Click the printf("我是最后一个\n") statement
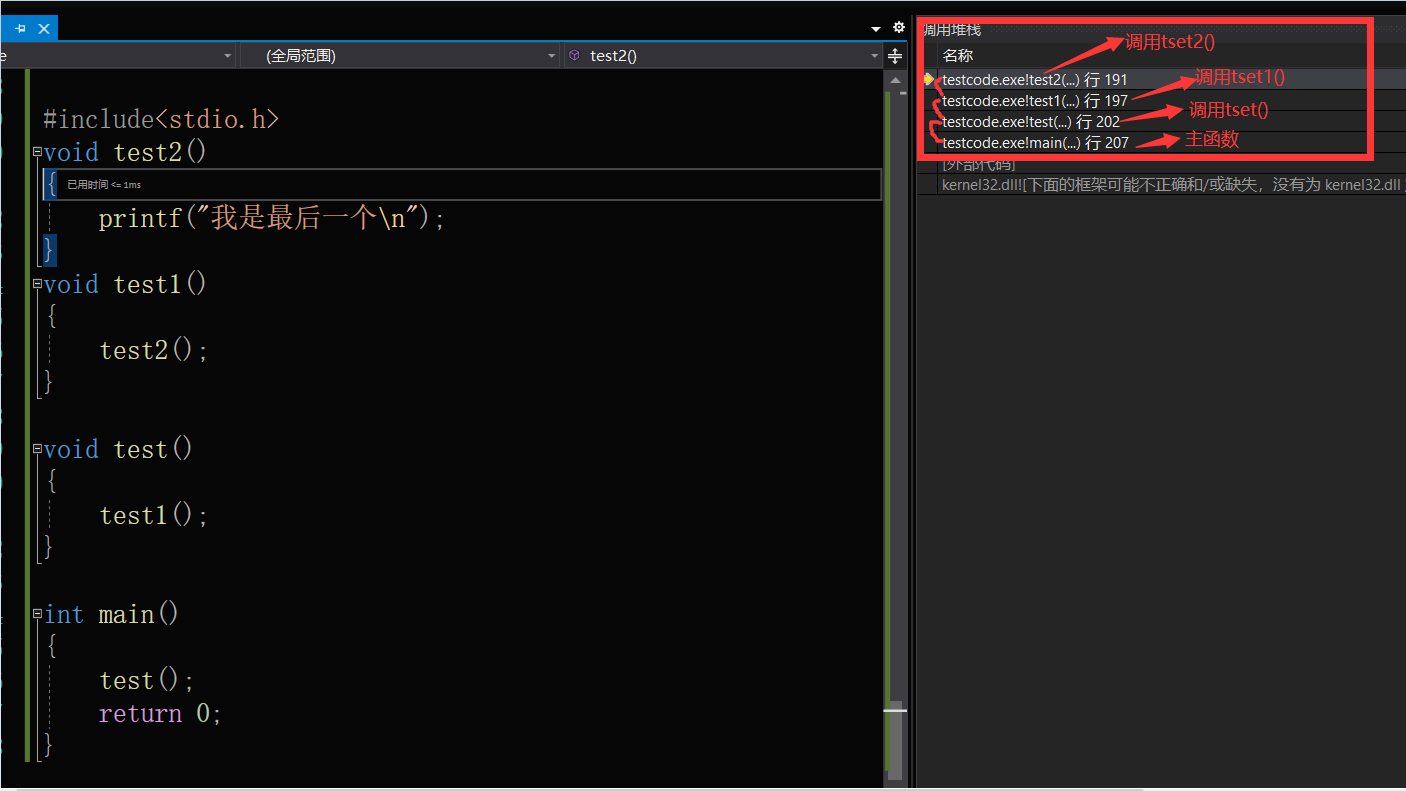The image size is (1406, 791). click(271, 218)
